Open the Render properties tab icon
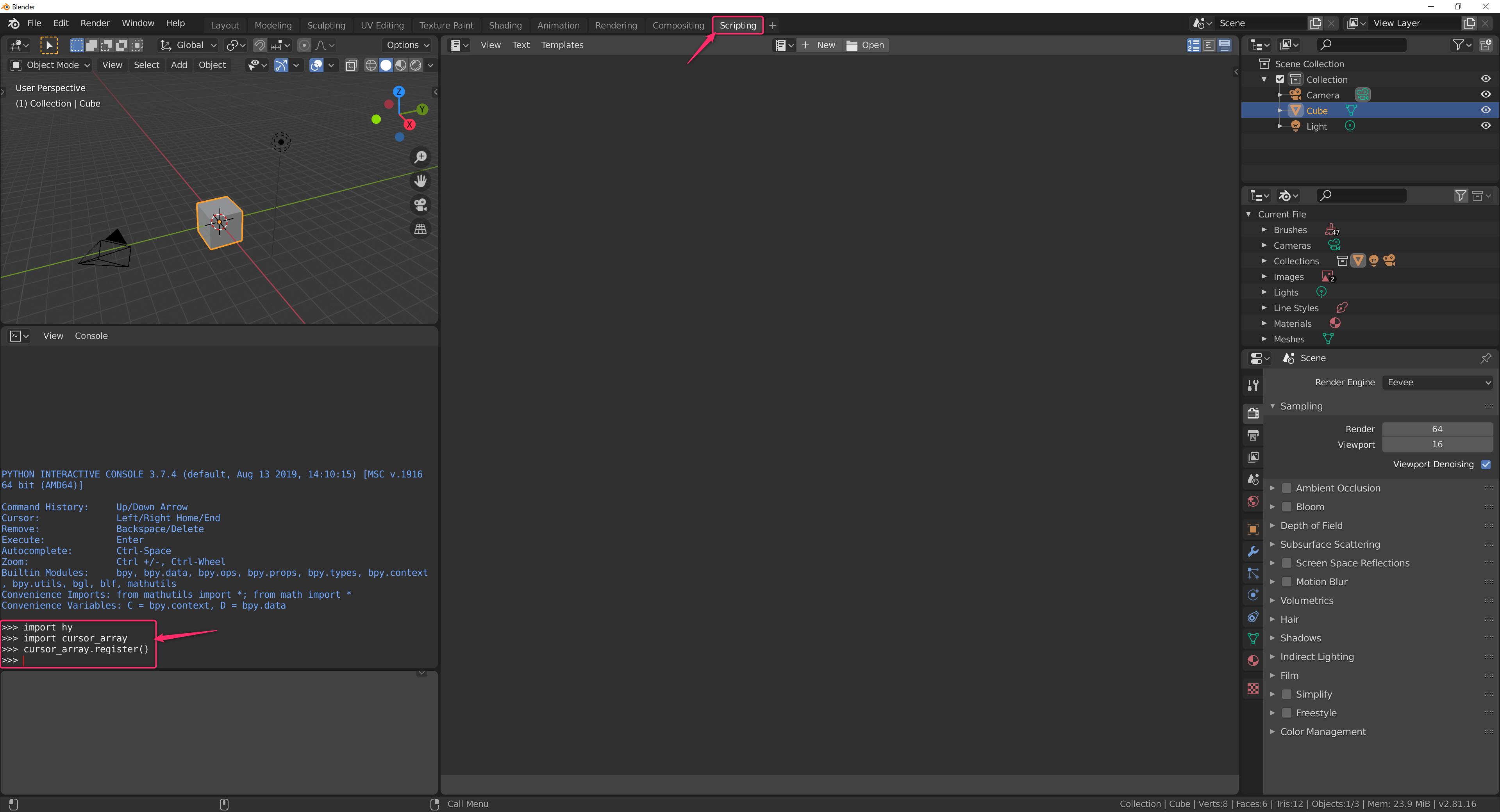Viewport: 1500px width, 812px height. tap(1253, 413)
